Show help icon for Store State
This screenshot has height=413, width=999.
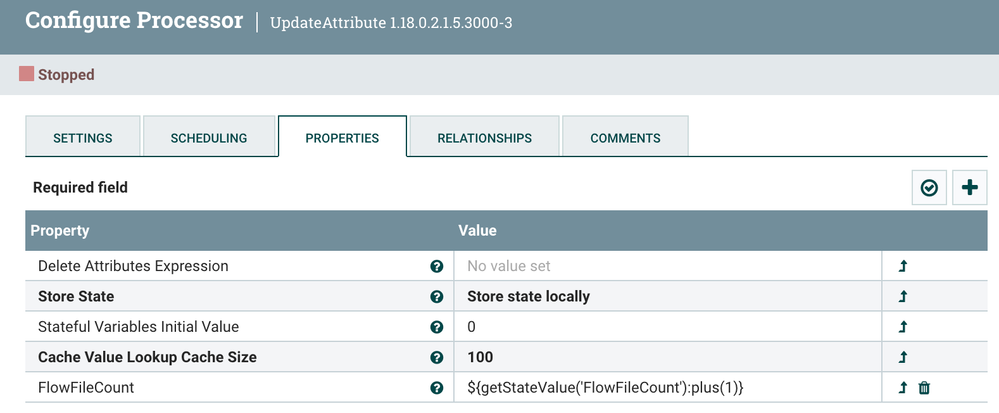tap(437, 297)
